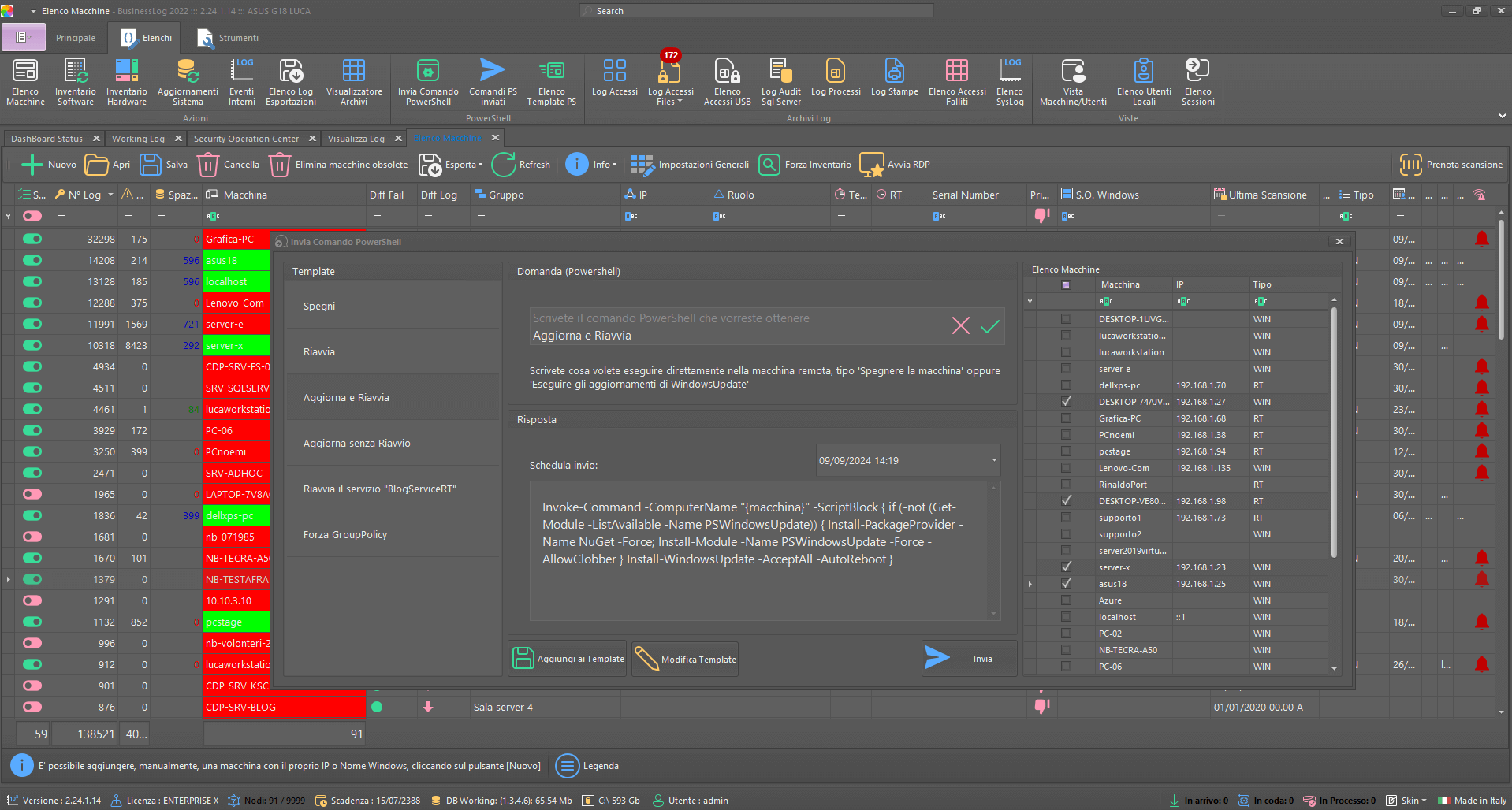Open Invia Comando PowerShell ribbon icon
The image size is (1512, 810).
[x=428, y=81]
